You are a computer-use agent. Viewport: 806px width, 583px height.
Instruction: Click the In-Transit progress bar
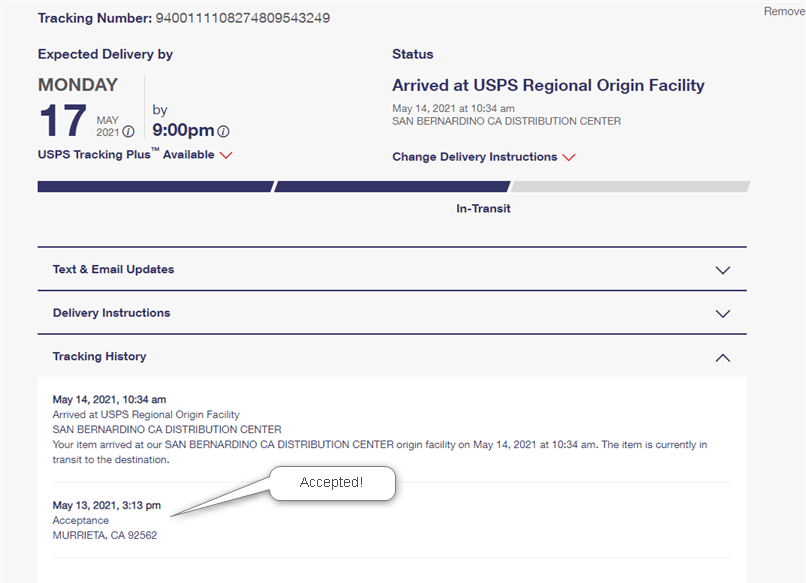(x=393, y=186)
